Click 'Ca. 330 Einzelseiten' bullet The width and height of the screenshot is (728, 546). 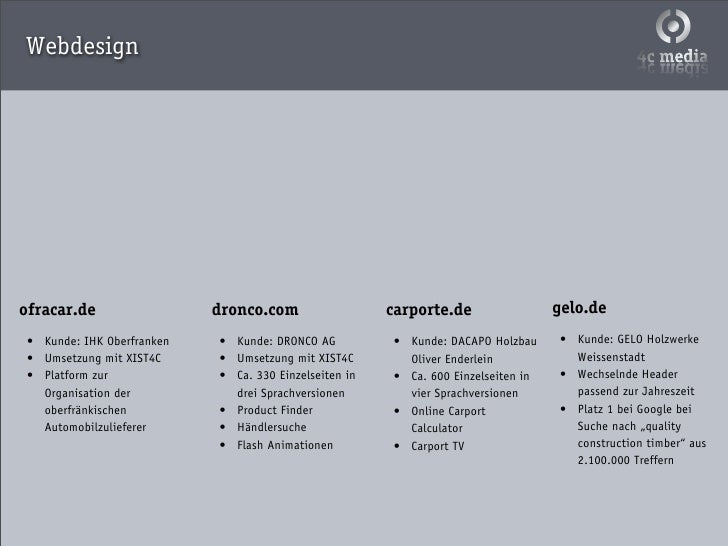pyautogui.click(x=296, y=384)
